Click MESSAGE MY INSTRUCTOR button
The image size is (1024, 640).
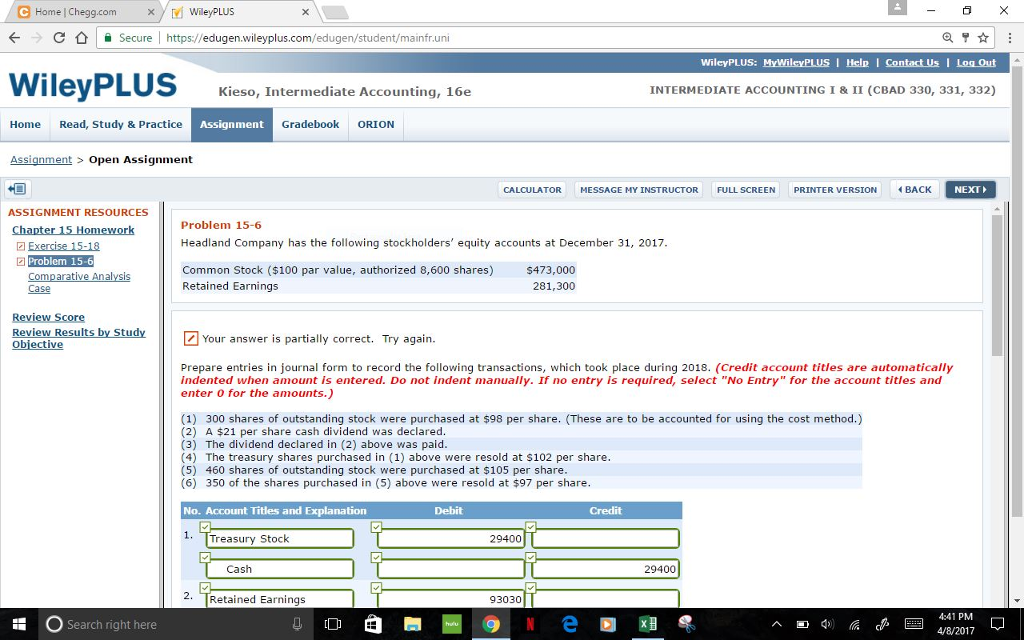coord(639,189)
